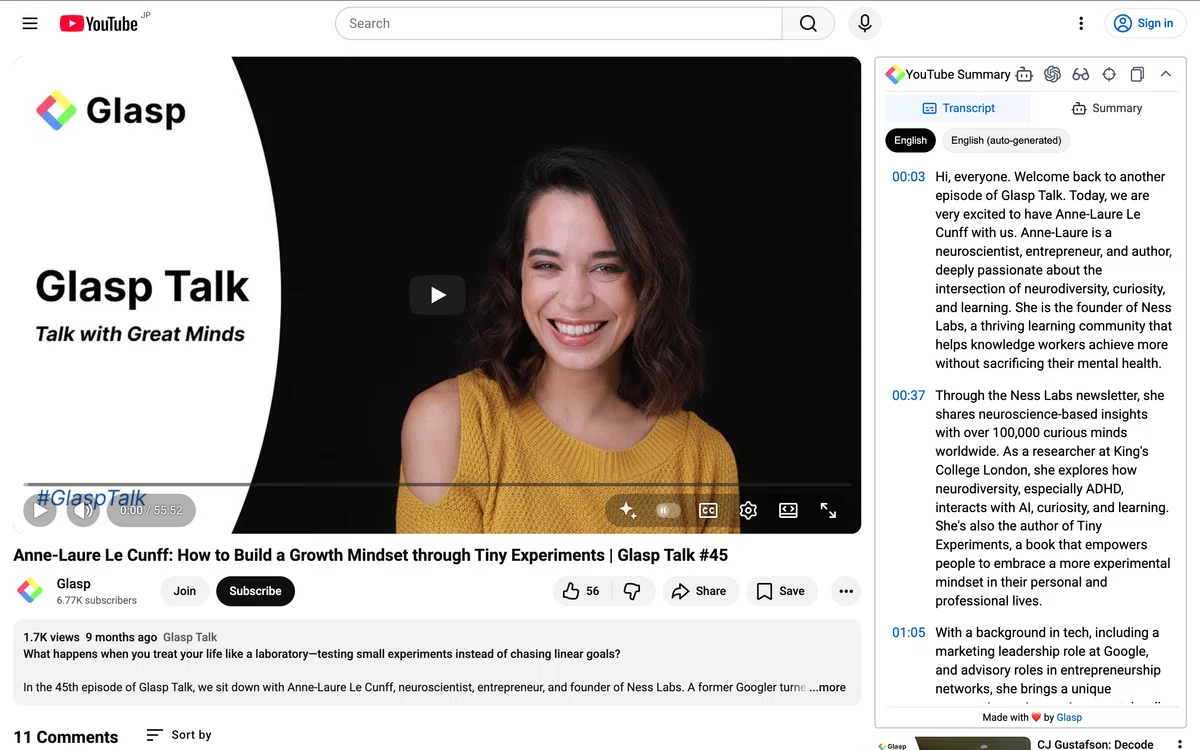Mute the video volume speaker icon
This screenshot has height=750, width=1200.
84,510
